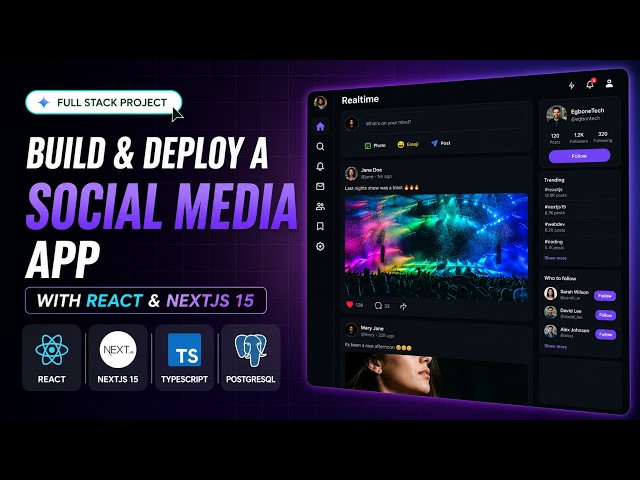Click the Next.js logo tile

click(x=118, y=358)
